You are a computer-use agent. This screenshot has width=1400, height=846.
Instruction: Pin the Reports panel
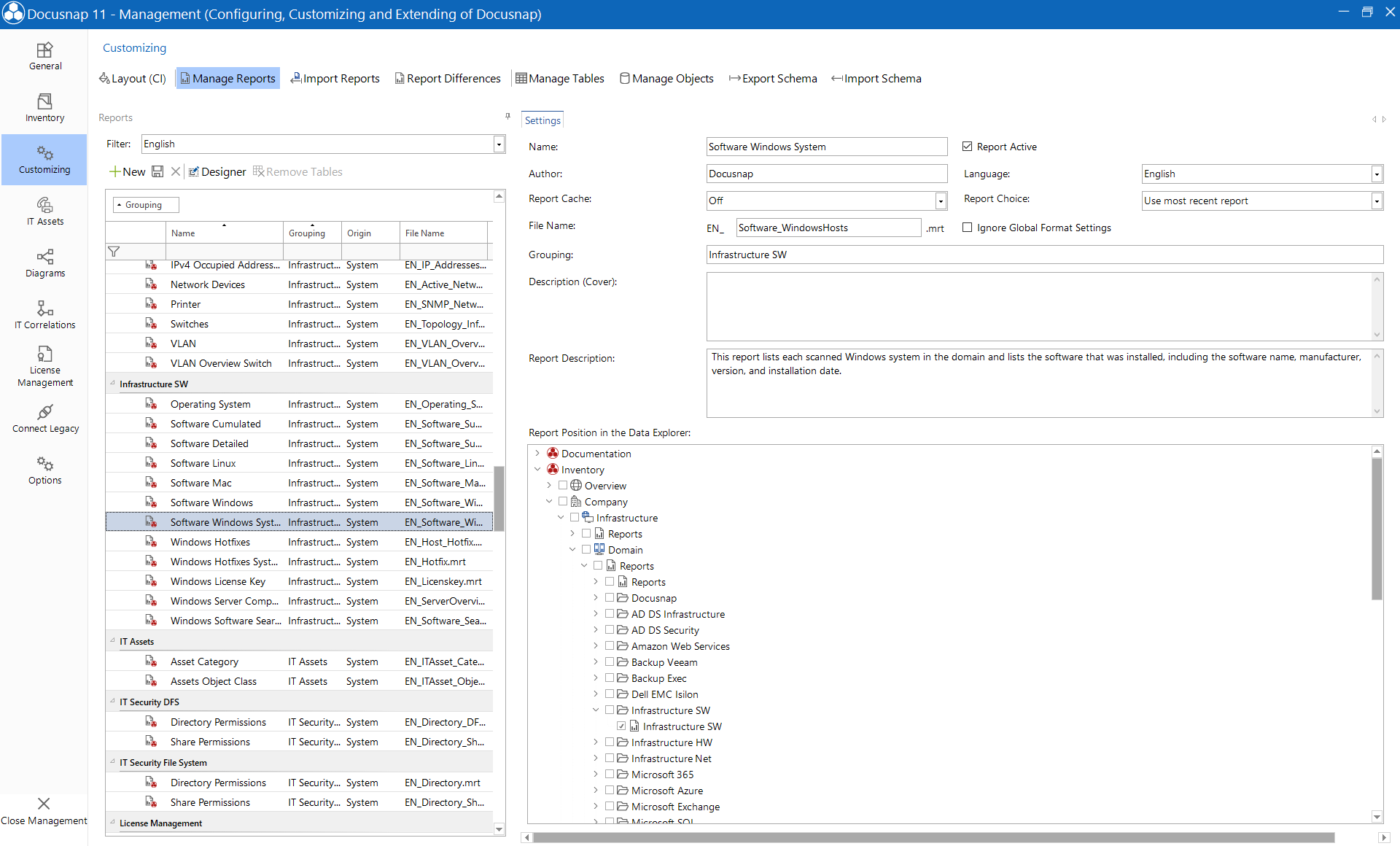click(x=507, y=115)
